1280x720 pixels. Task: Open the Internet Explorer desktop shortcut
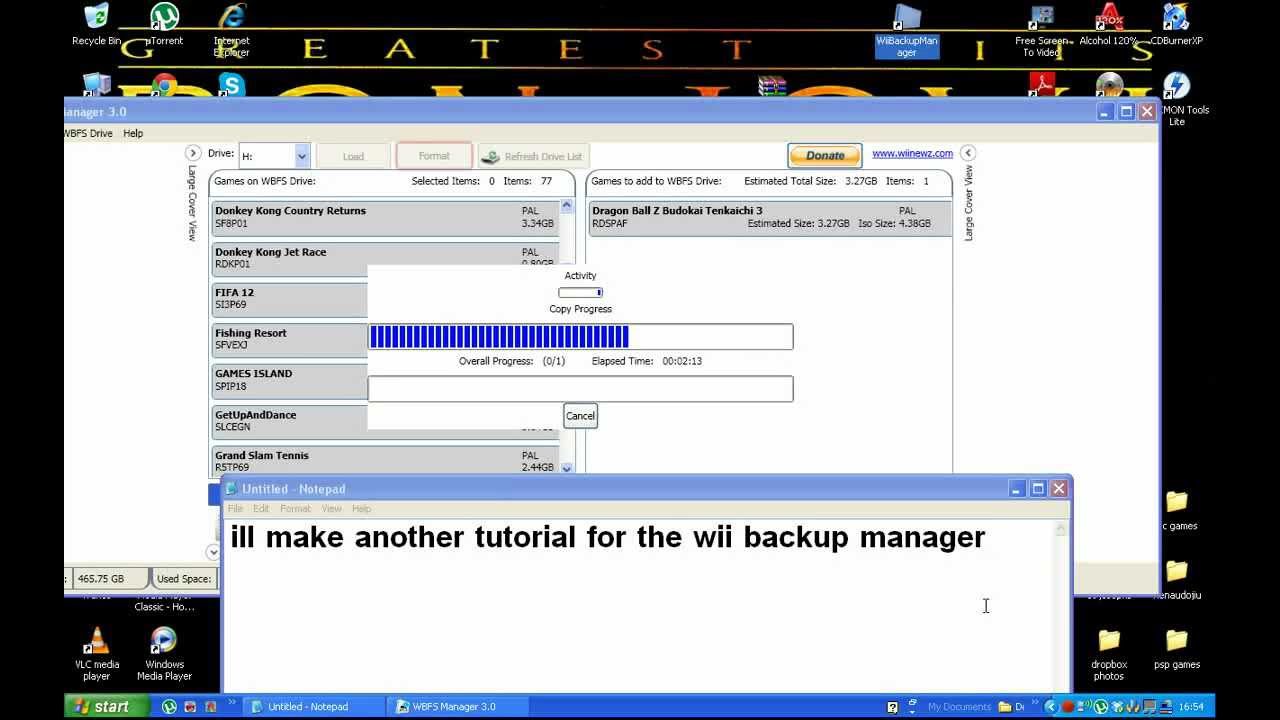point(232,30)
